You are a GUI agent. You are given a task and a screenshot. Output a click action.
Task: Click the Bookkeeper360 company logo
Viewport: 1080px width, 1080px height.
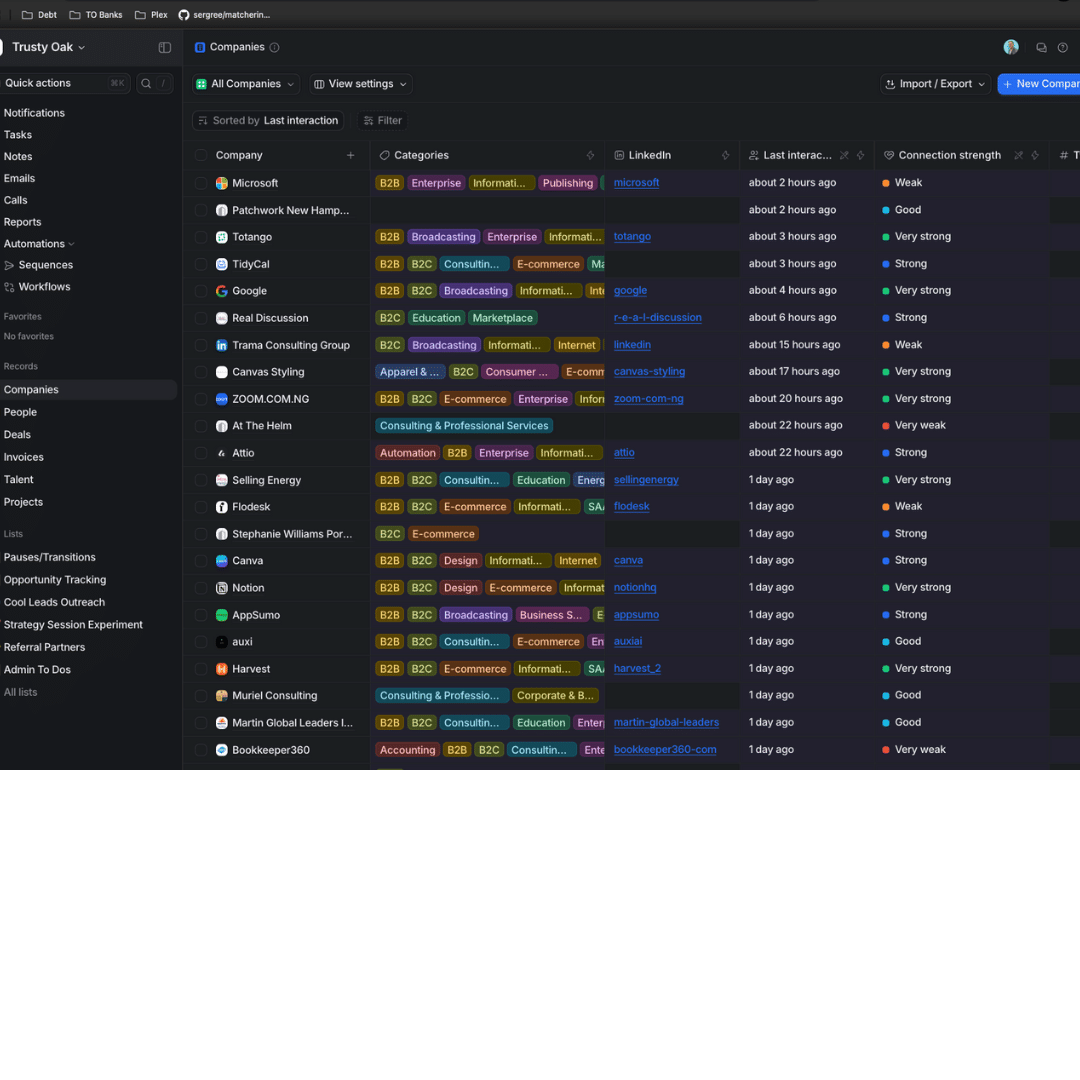click(222, 750)
